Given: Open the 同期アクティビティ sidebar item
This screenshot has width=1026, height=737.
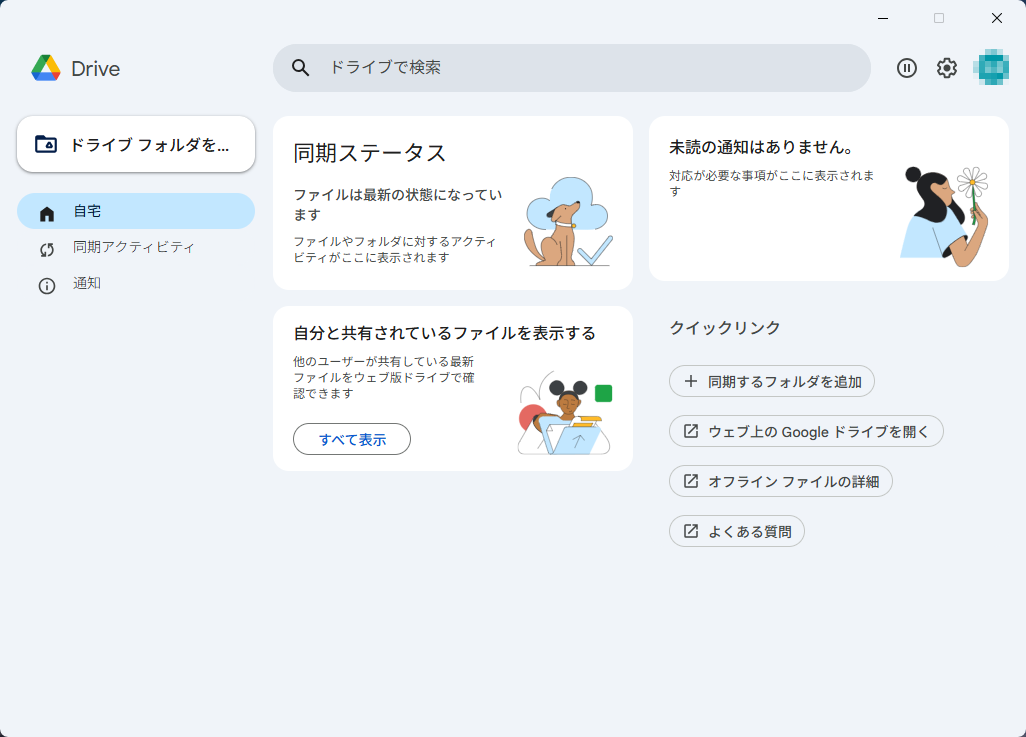Looking at the screenshot, I should (134, 248).
